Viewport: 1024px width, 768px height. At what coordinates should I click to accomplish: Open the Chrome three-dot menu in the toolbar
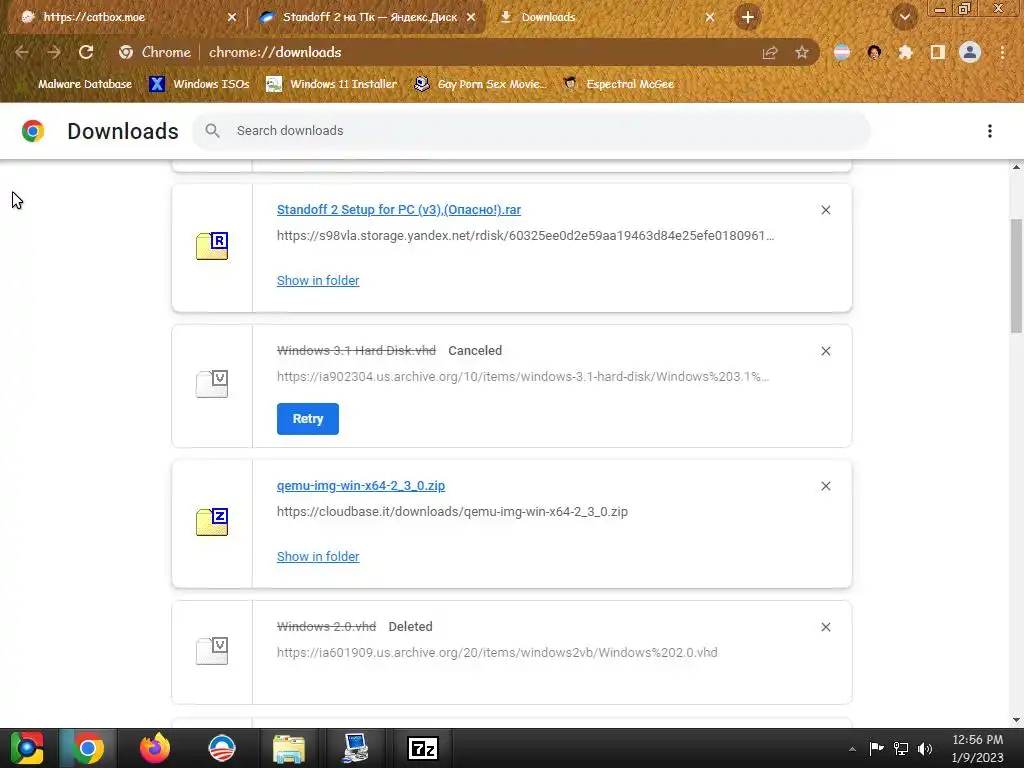point(1002,52)
